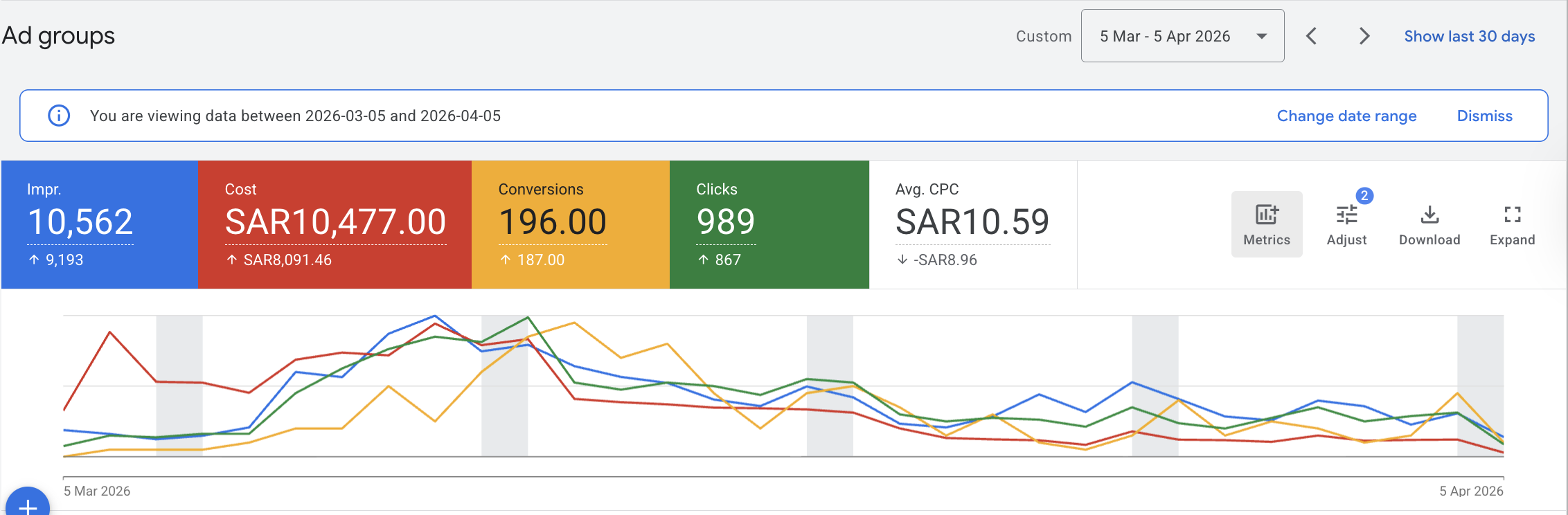The height and width of the screenshot is (515, 1568).
Task: Click the 10,562 impressions value
Action: [x=80, y=222]
